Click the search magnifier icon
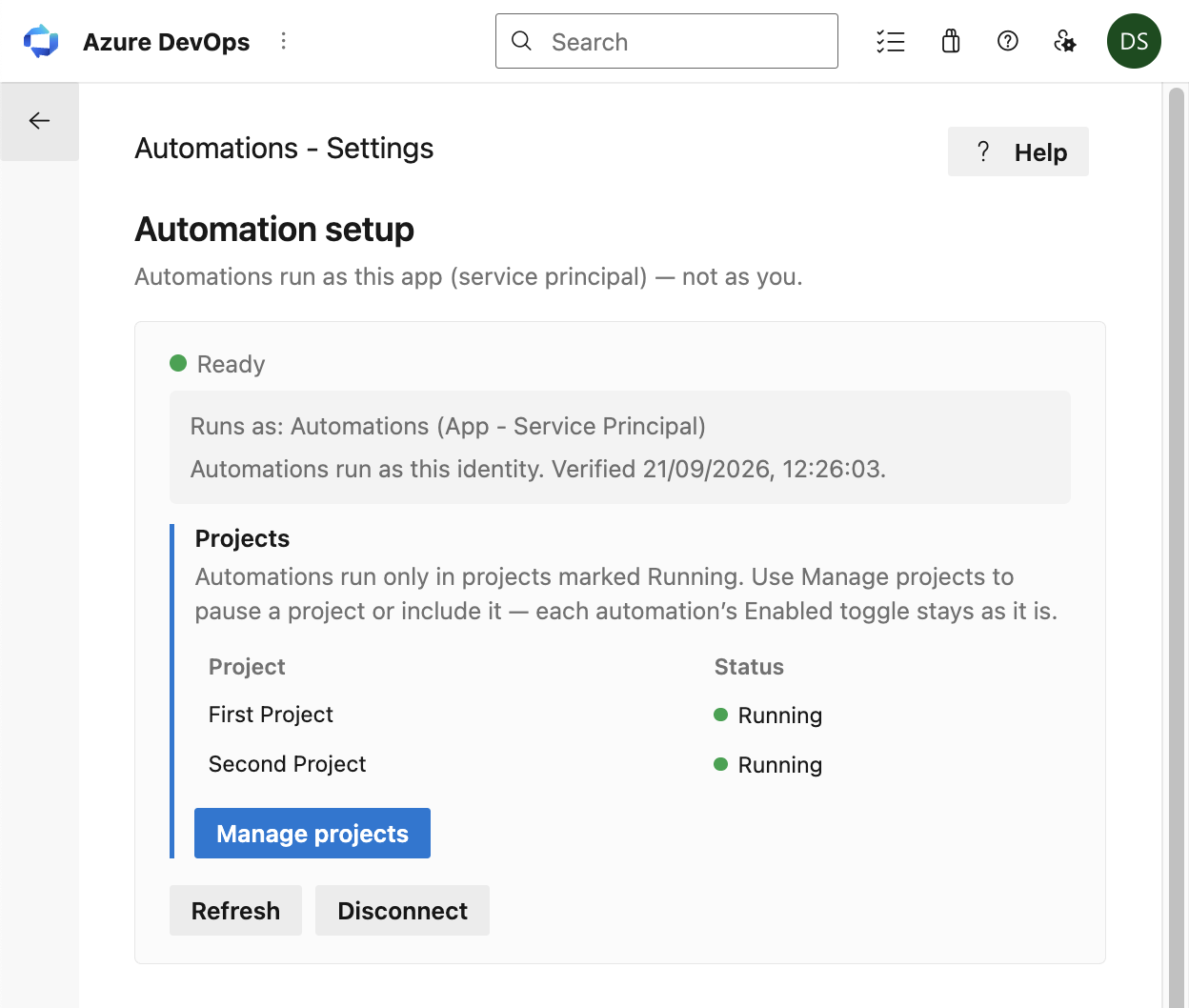This screenshot has width=1189, height=1008. (x=521, y=41)
